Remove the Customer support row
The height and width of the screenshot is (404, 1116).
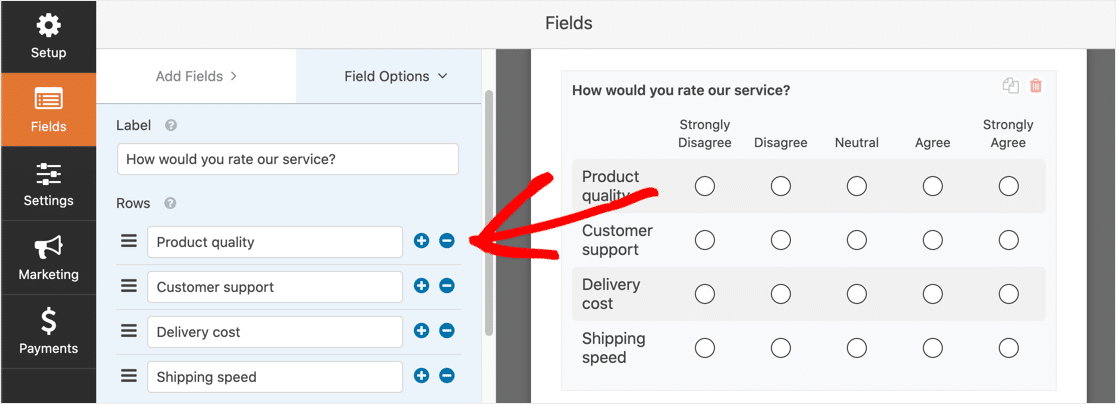447,286
